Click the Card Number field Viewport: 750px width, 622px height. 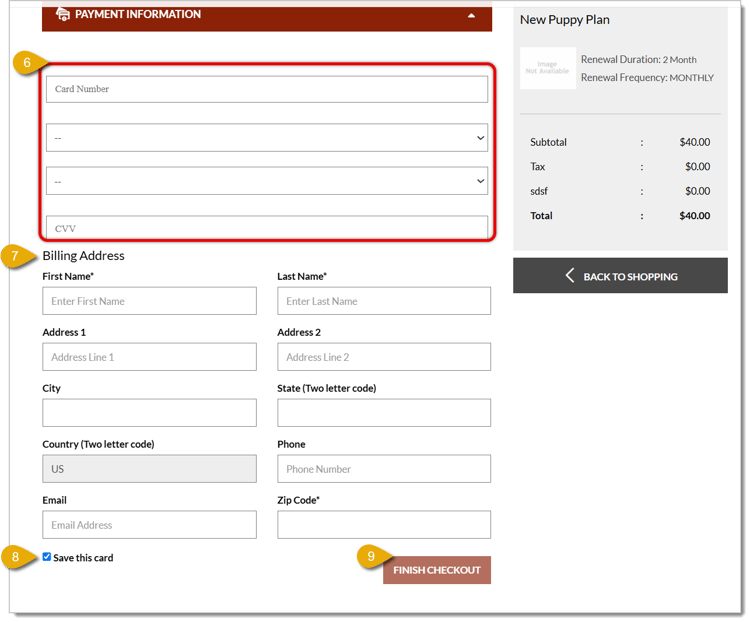pos(266,89)
